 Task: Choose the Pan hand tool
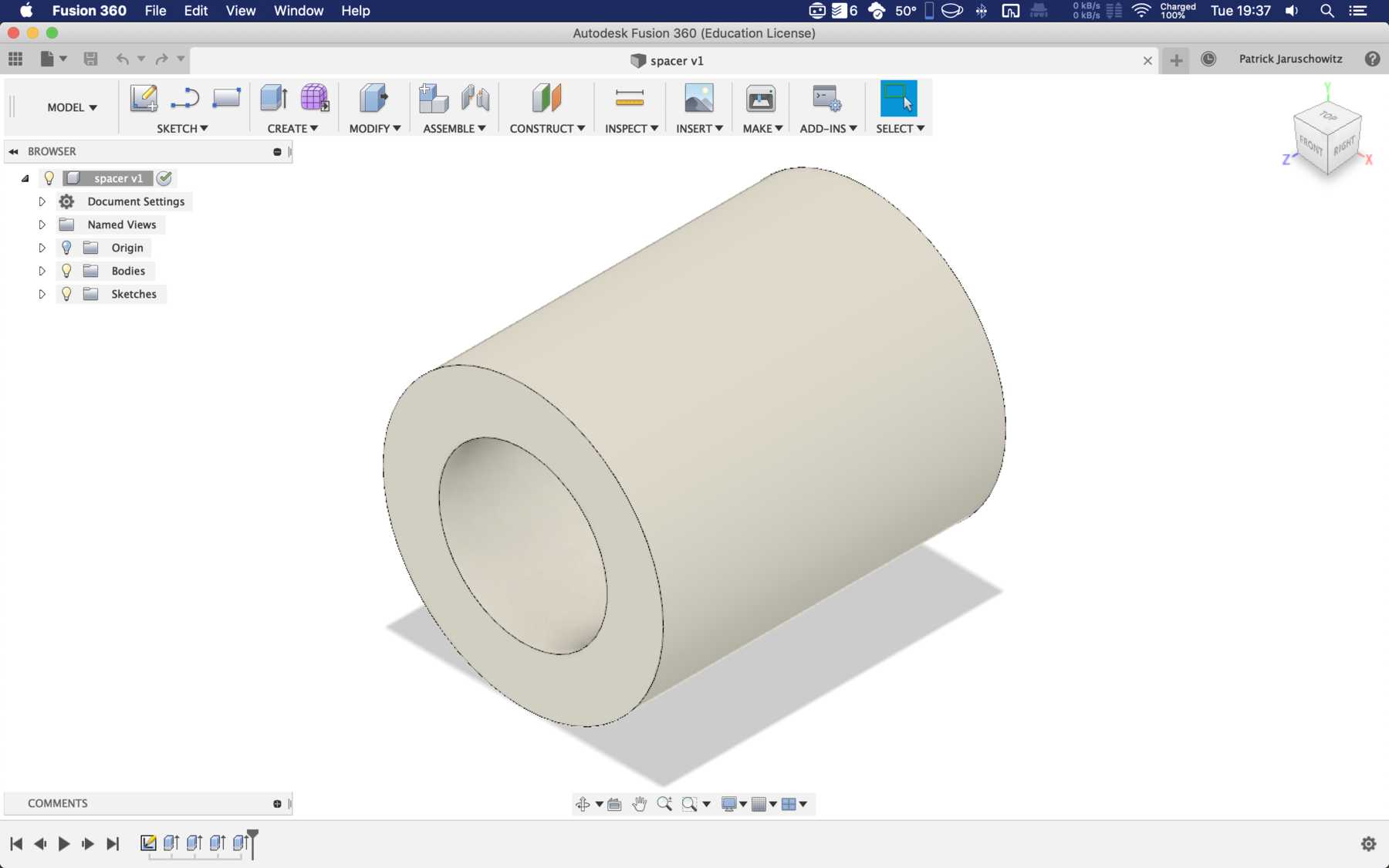(639, 804)
